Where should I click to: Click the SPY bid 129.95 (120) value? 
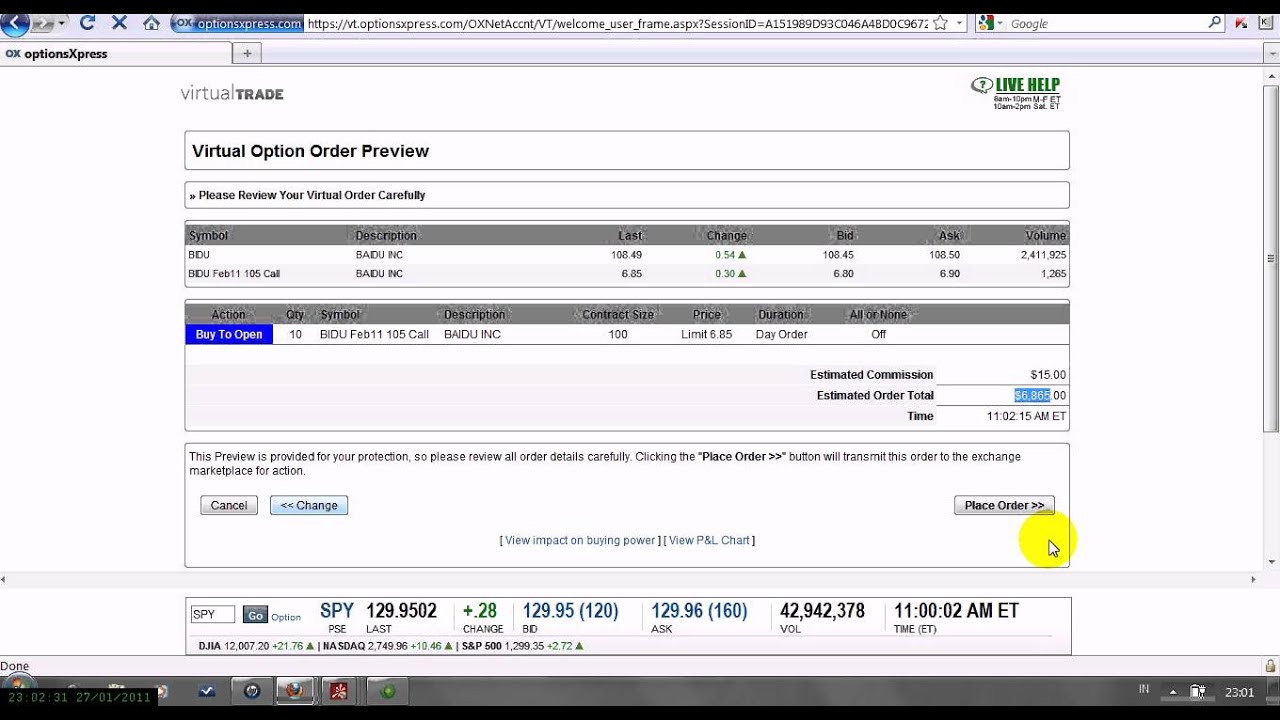[570, 611]
